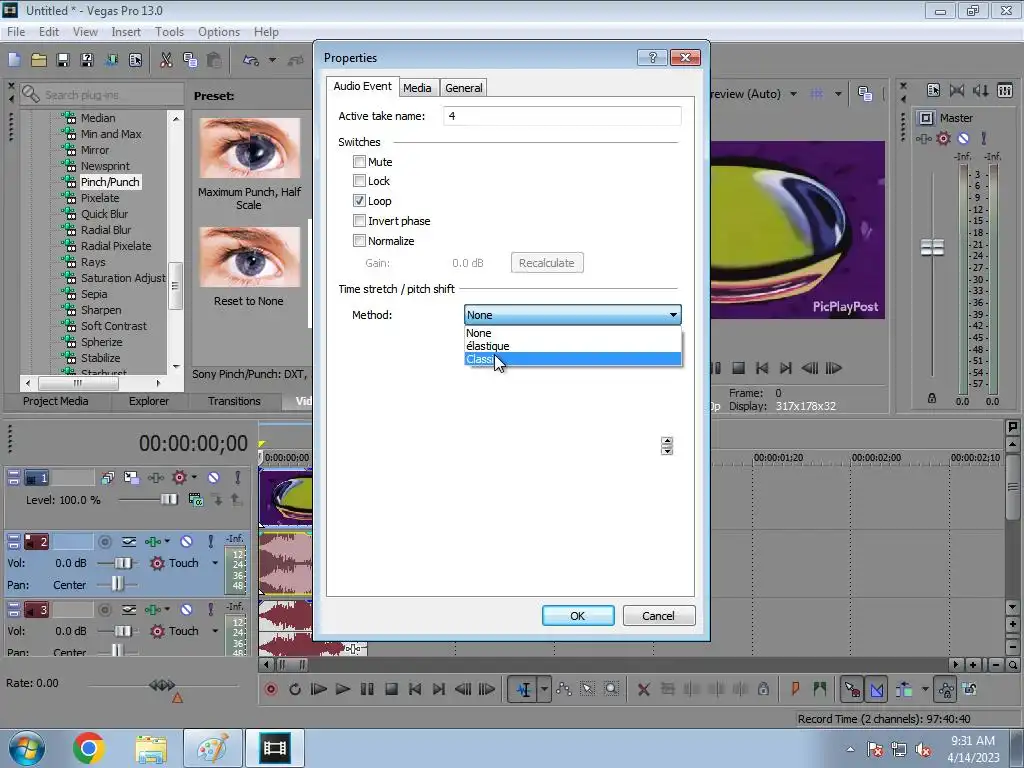The height and width of the screenshot is (768, 1024).
Task: Select the Zoom Edit tool magnifier
Action: click(611, 689)
